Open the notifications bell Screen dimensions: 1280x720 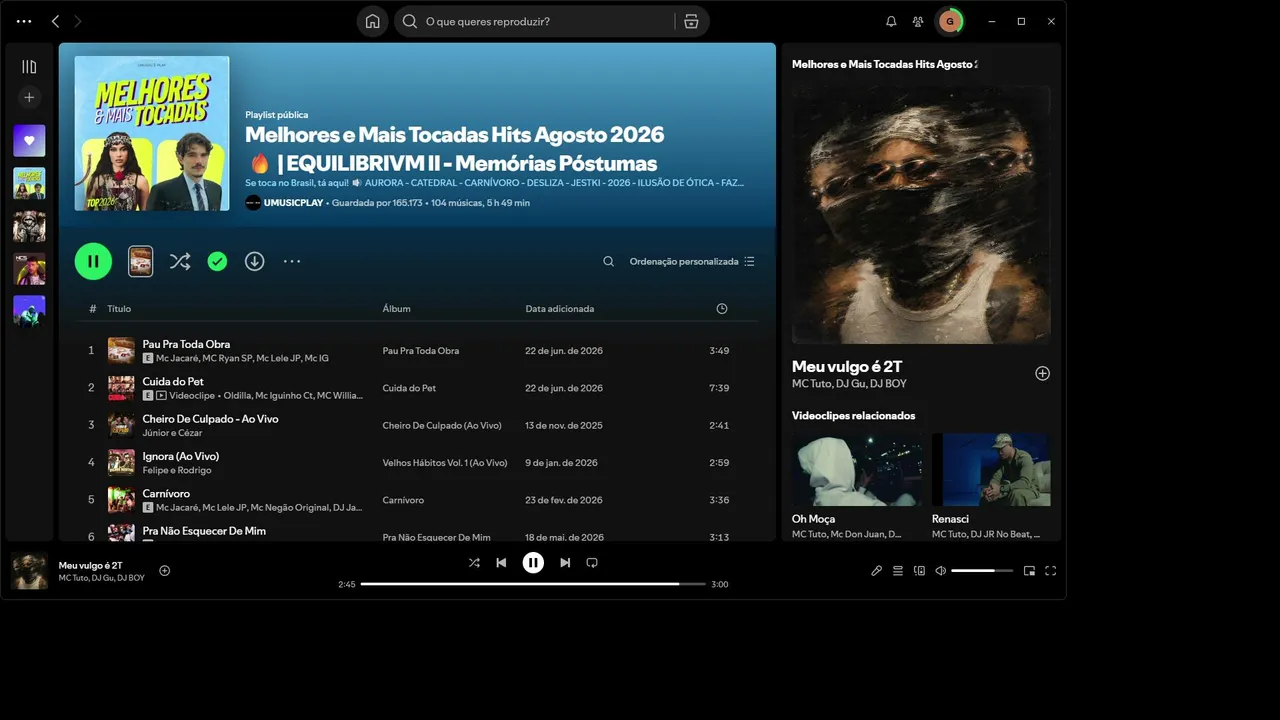891,21
